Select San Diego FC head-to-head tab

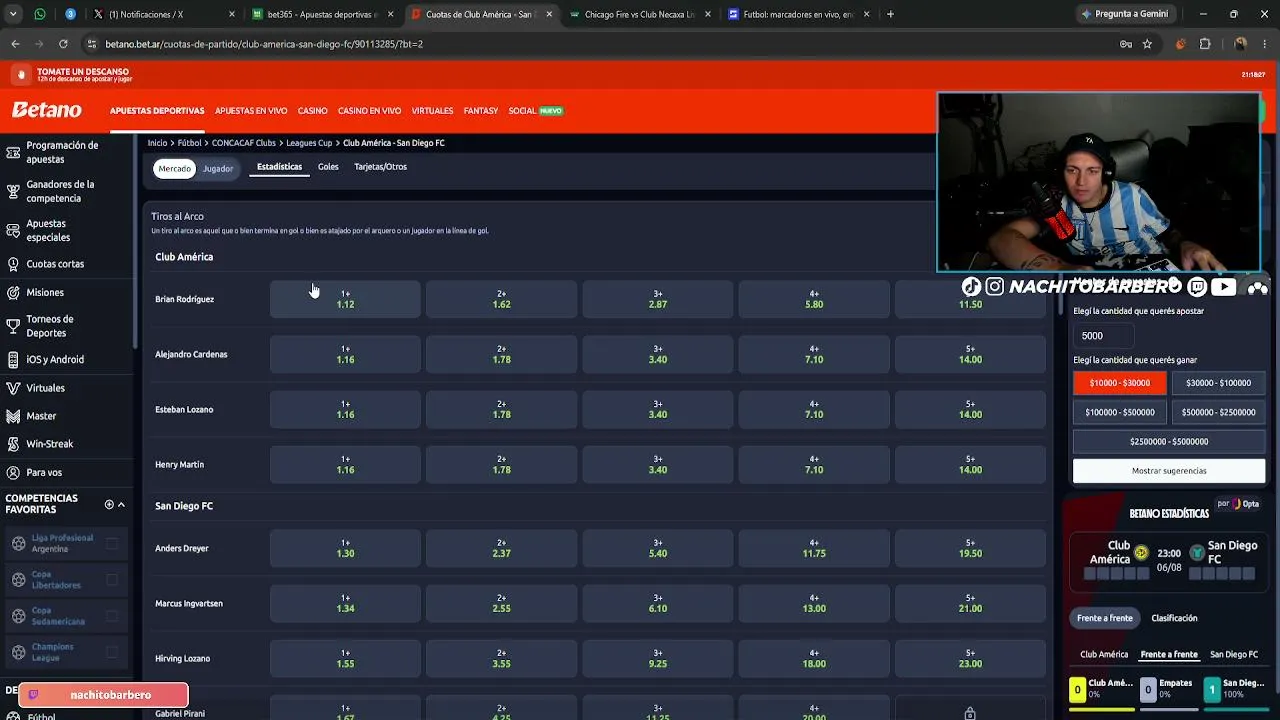(1234, 654)
